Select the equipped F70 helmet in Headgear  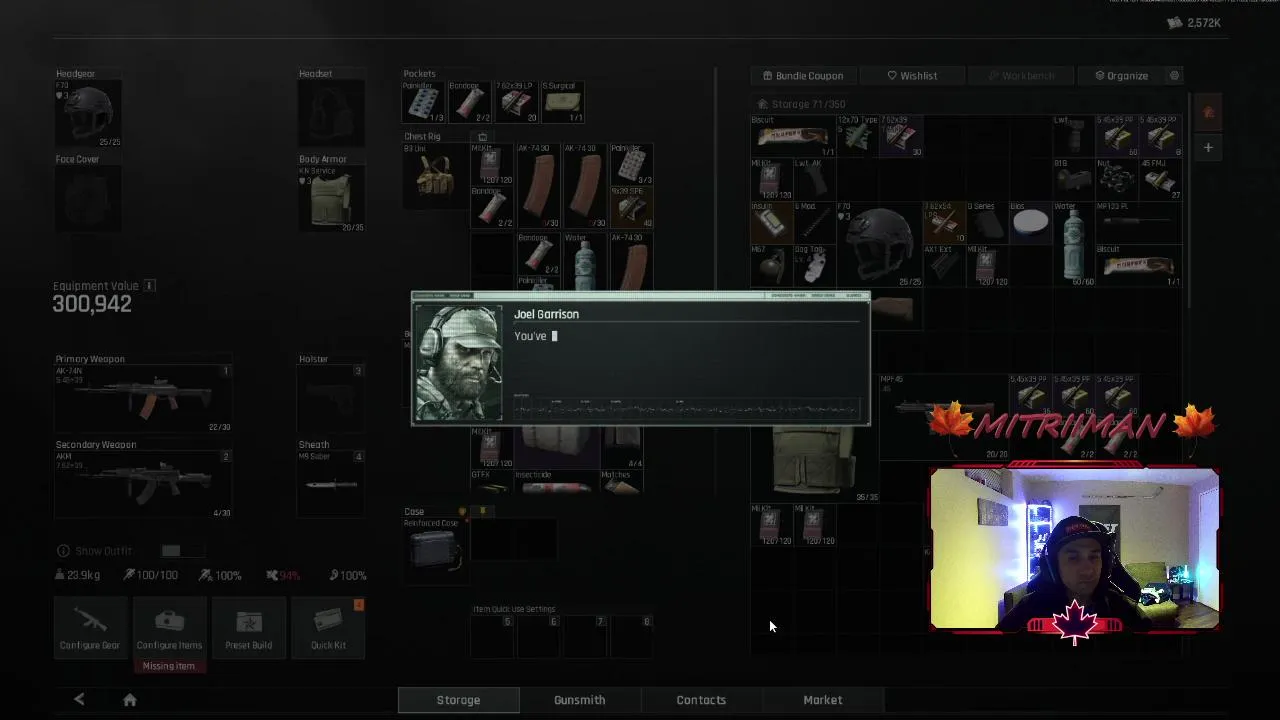point(88,114)
